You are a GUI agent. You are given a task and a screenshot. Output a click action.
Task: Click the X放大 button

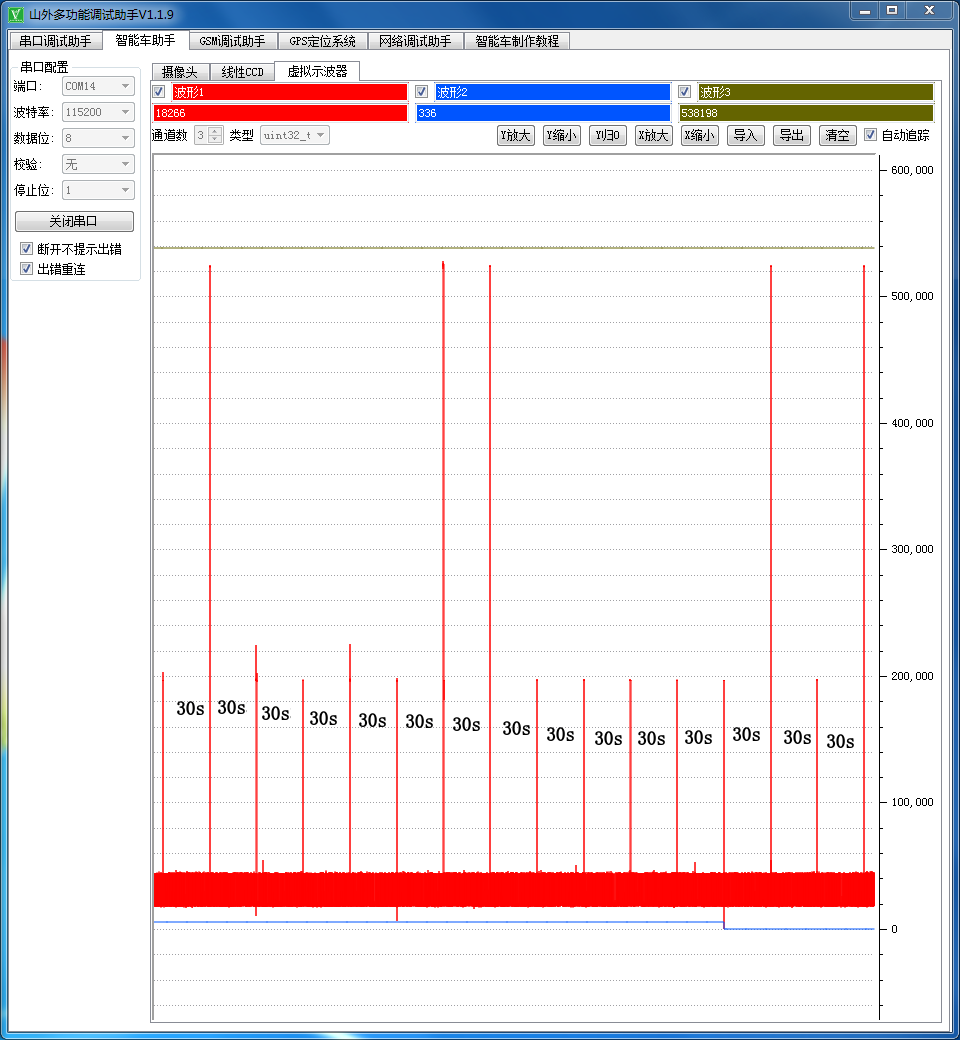click(653, 135)
